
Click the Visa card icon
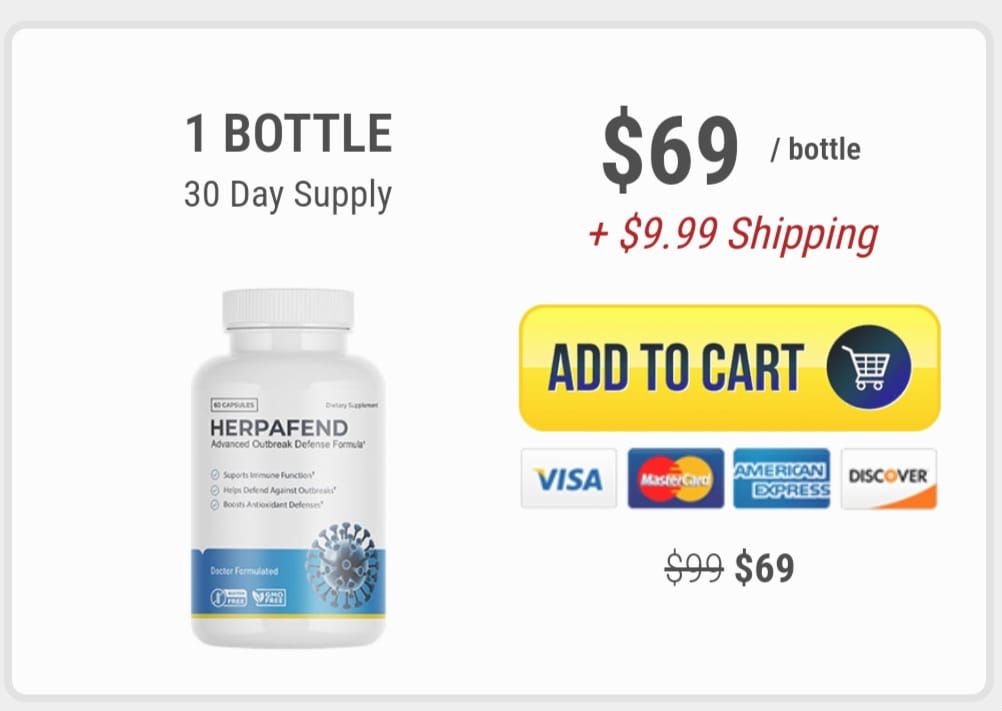pos(569,478)
